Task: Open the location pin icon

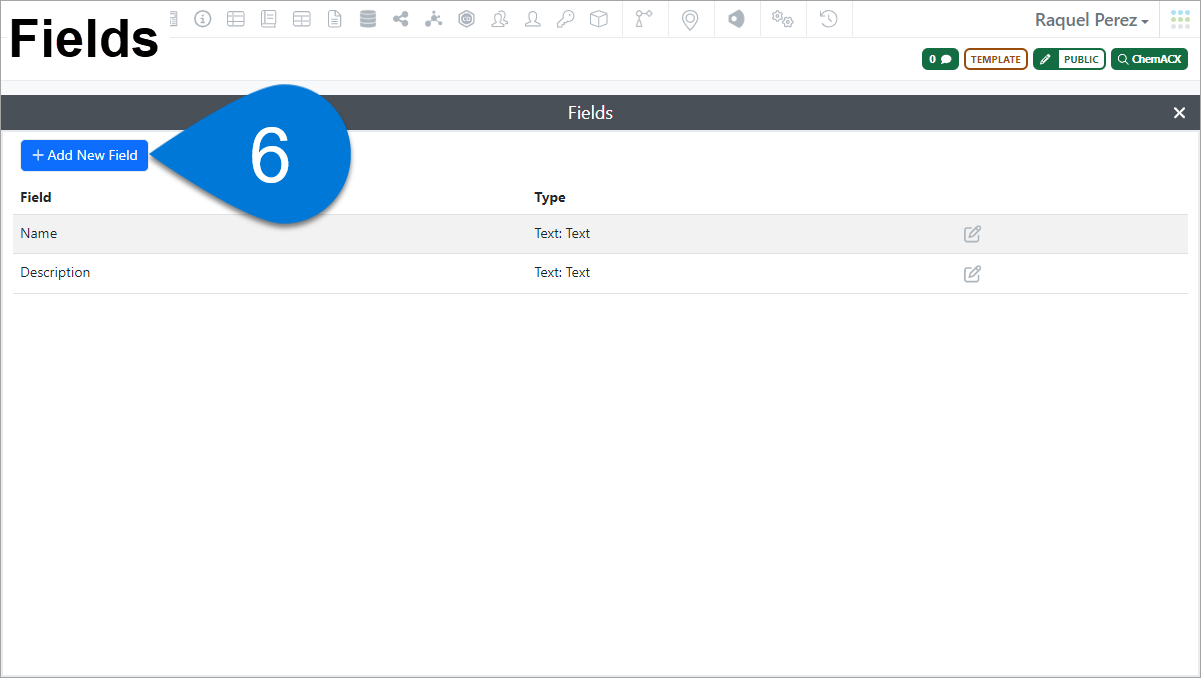Action: [x=690, y=20]
